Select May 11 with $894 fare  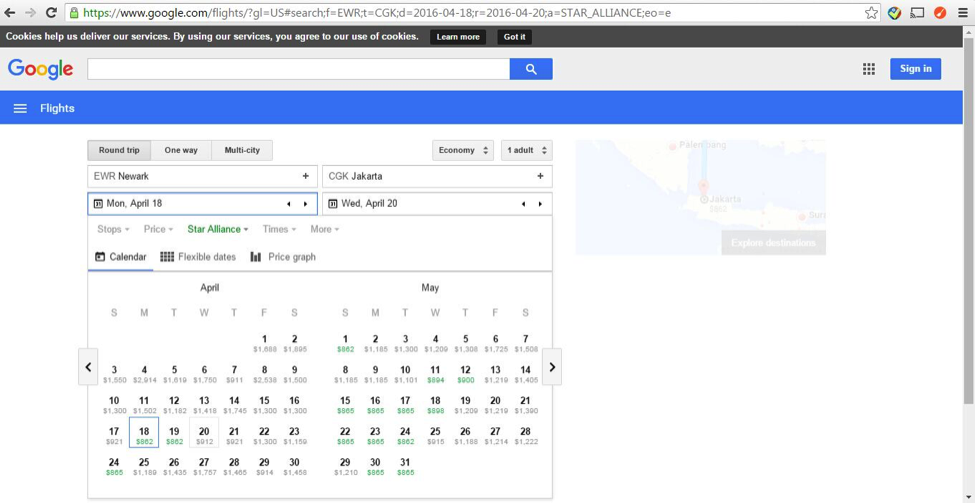tap(435, 373)
